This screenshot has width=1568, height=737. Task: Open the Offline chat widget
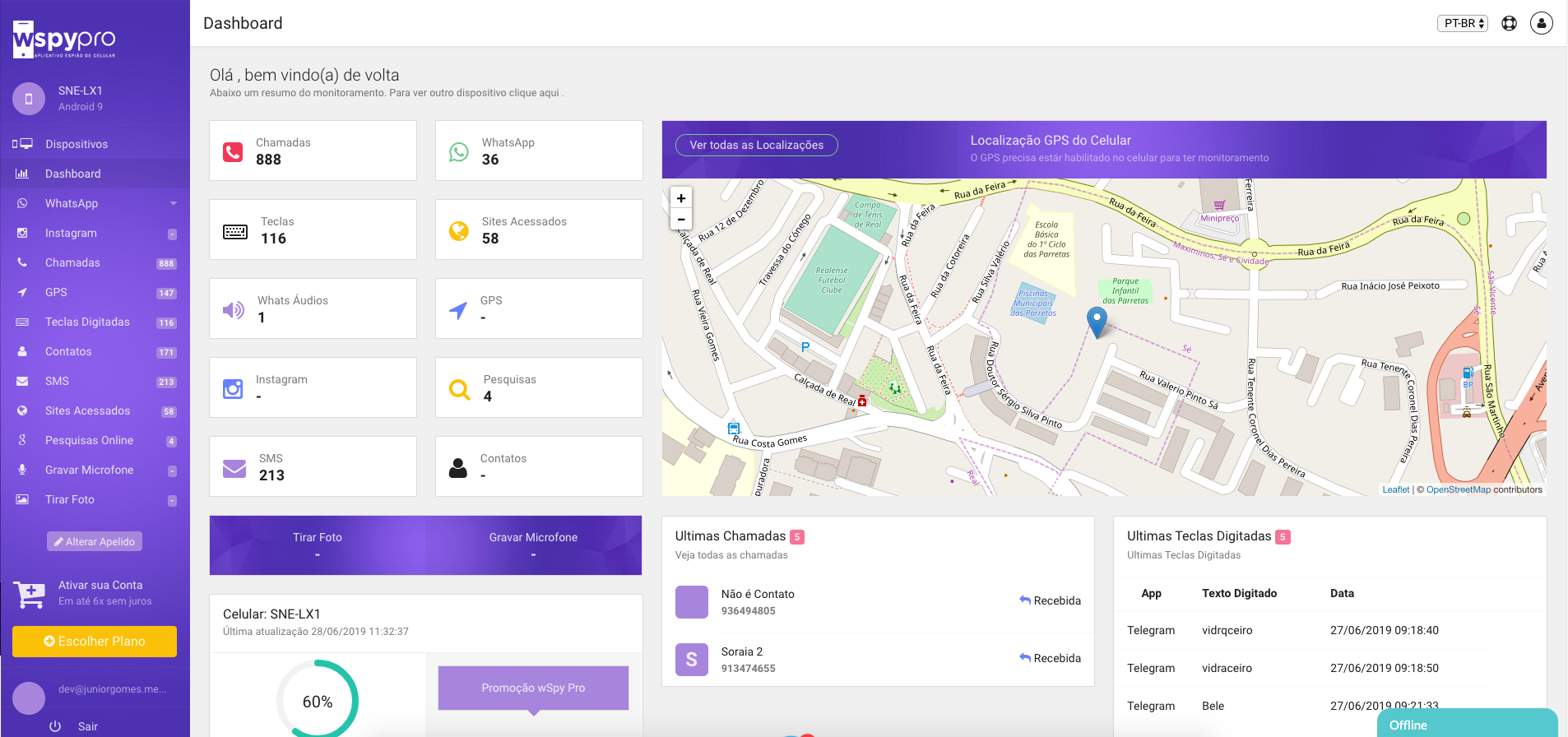tap(1467, 724)
